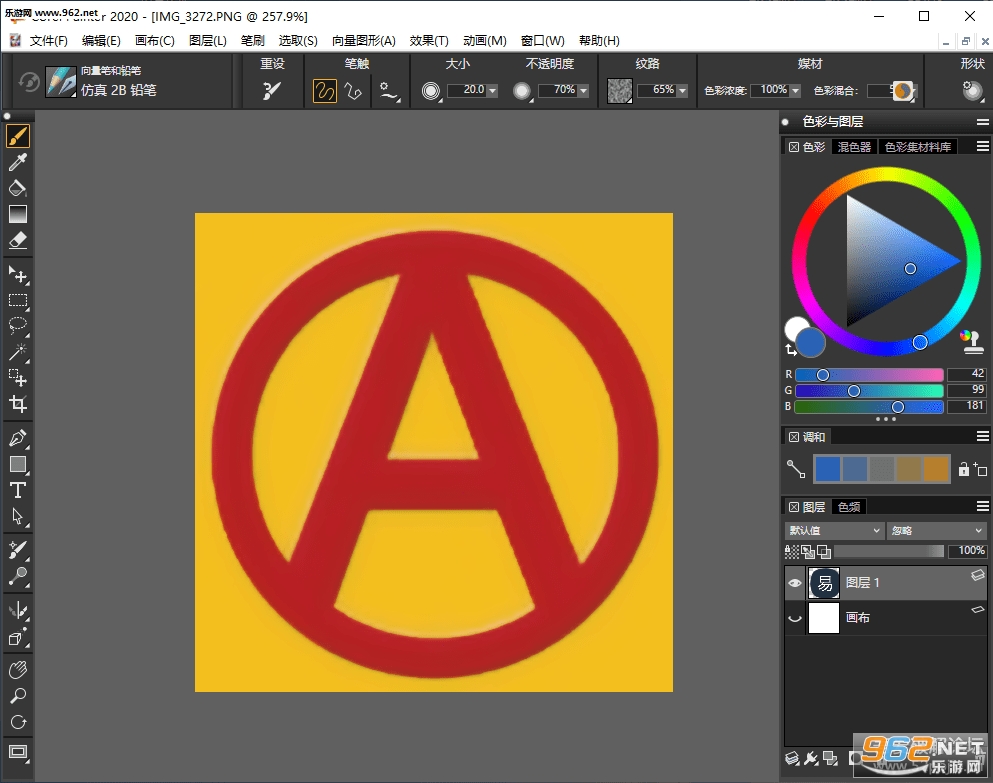Click the main blue color swatch
The image size is (993, 783).
pos(811,342)
